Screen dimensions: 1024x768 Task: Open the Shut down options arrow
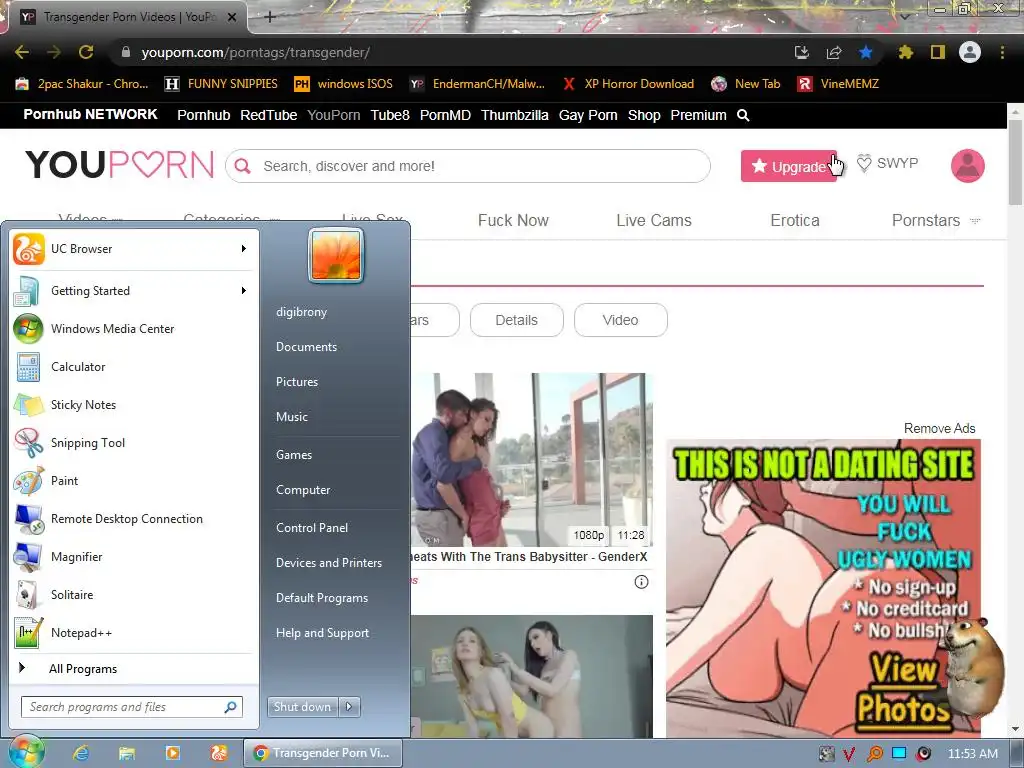[349, 707]
